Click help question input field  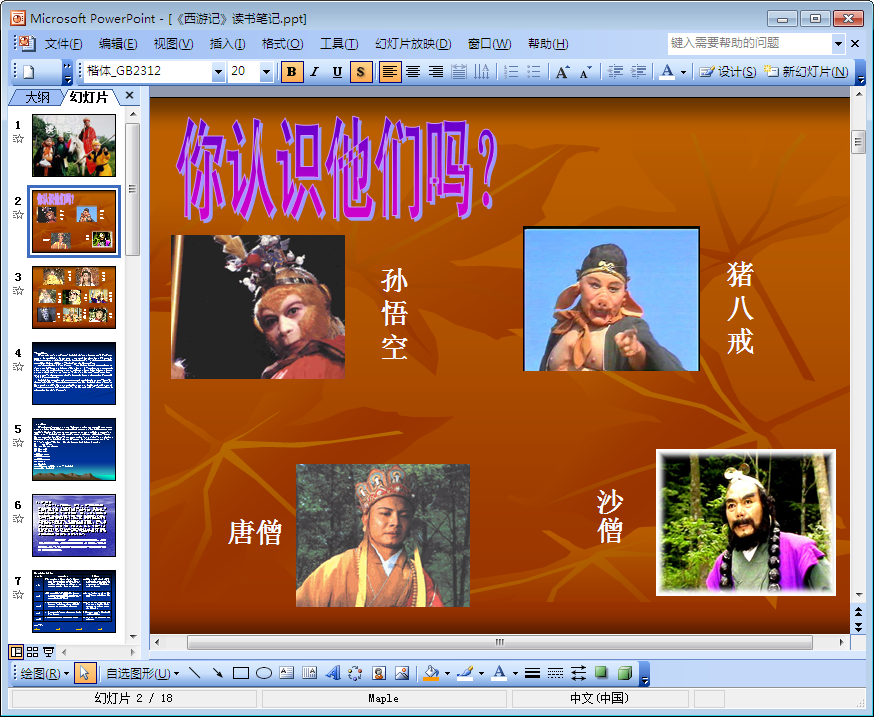point(750,43)
